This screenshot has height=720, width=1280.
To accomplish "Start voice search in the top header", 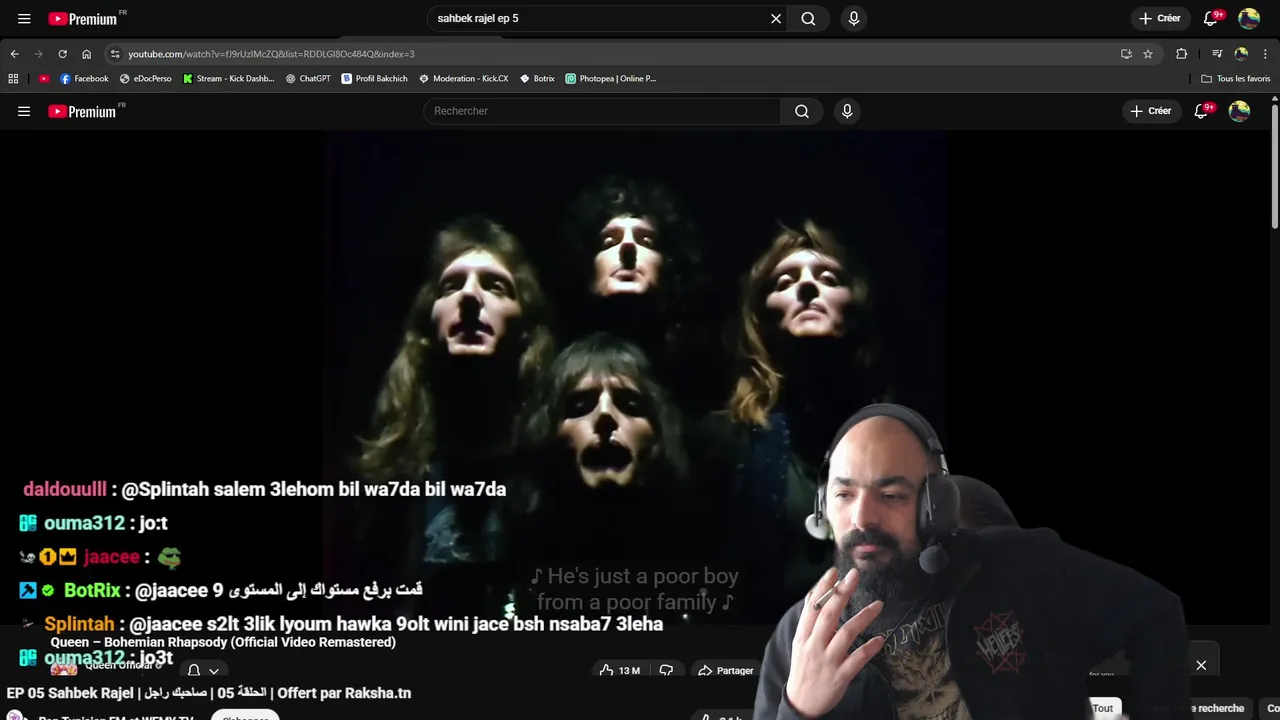I will (x=853, y=18).
